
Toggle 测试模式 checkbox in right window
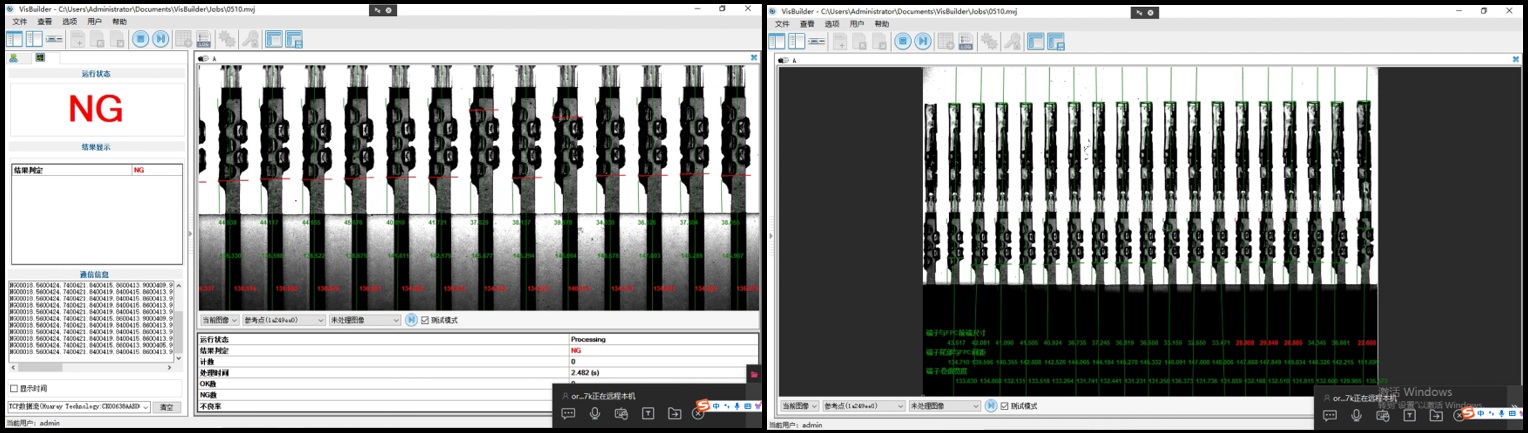coord(1005,406)
